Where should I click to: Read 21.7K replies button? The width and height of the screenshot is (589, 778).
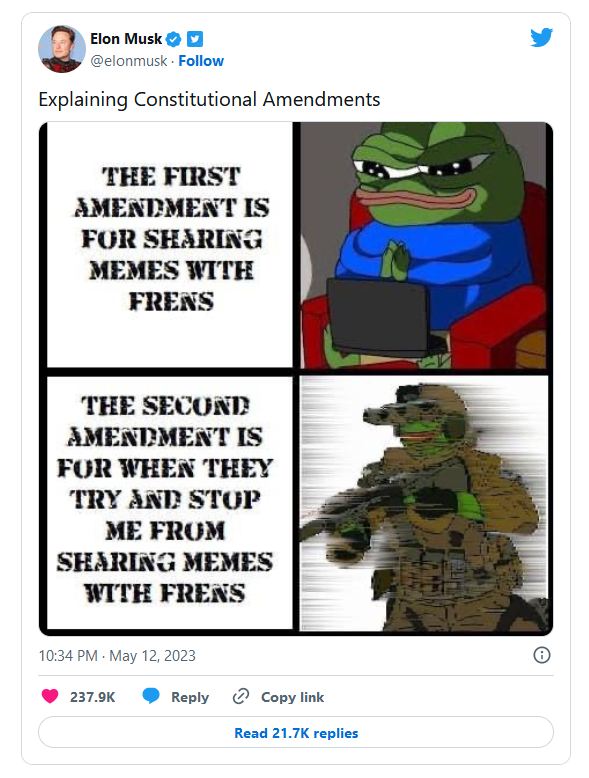coord(296,732)
